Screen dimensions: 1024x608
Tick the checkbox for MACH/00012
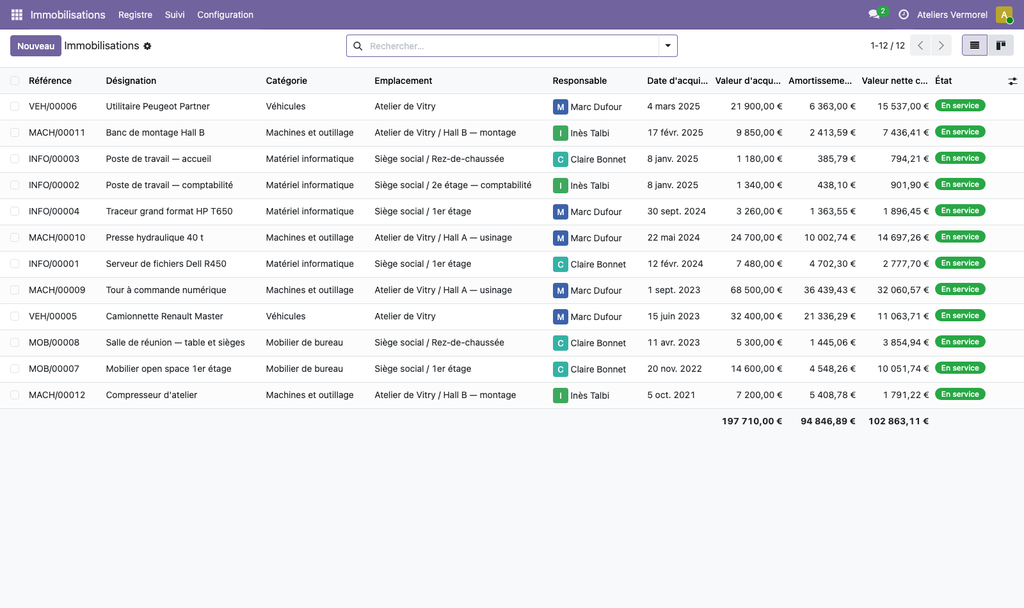(14, 395)
